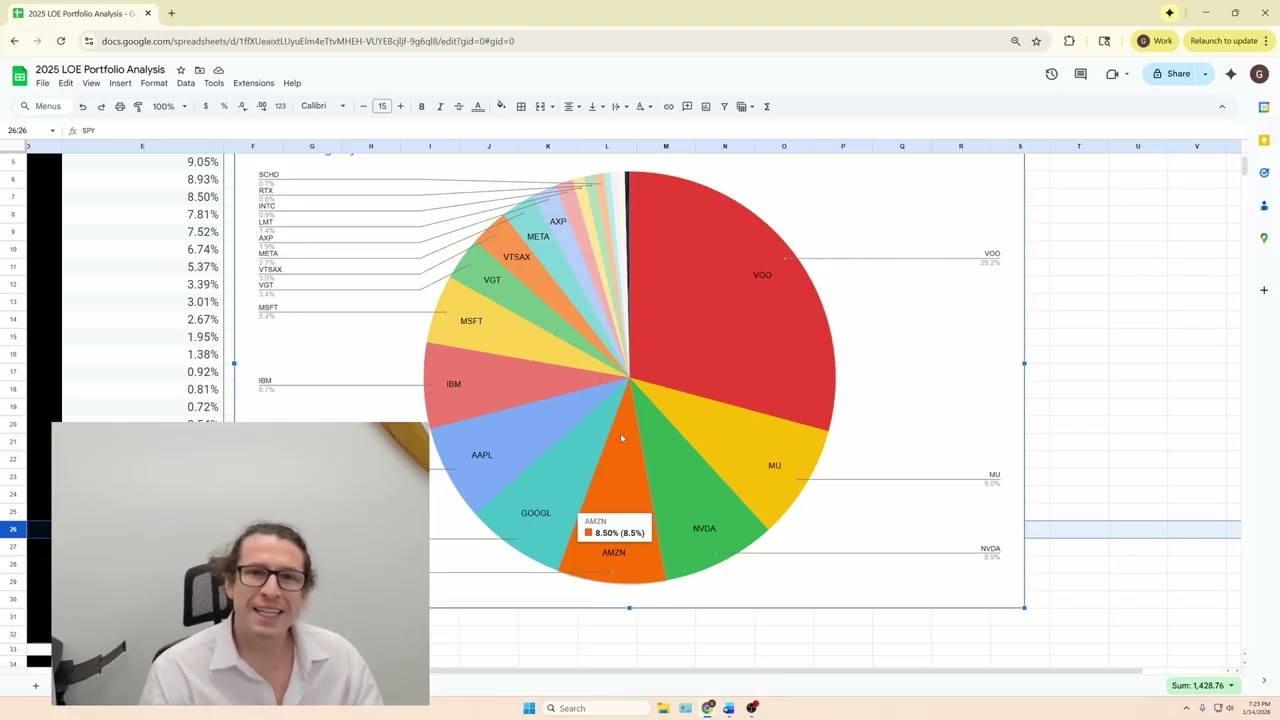Viewport: 1280px width, 720px height.
Task: Collapse the toolbar with chevron
Action: coord(1222,106)
